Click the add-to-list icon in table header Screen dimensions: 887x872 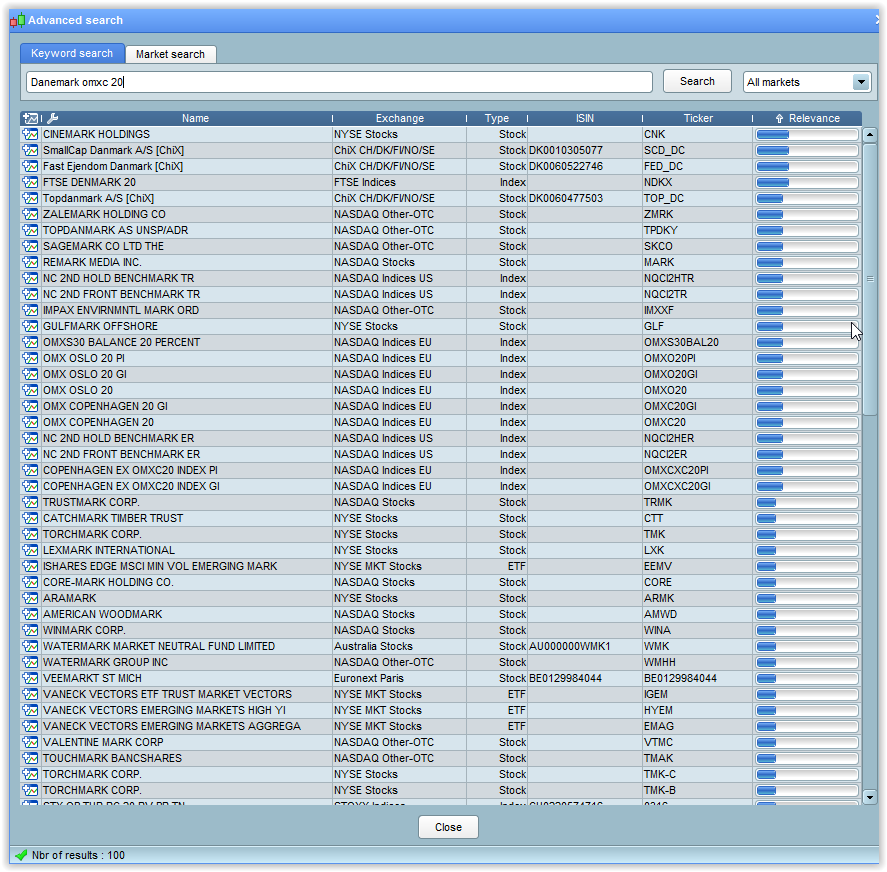pyautogui.click(x=30, y=118)
